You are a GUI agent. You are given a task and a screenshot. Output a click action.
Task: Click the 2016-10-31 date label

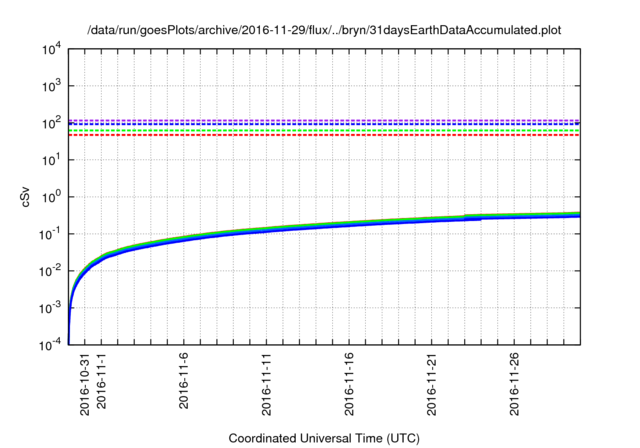pos(84,384)
